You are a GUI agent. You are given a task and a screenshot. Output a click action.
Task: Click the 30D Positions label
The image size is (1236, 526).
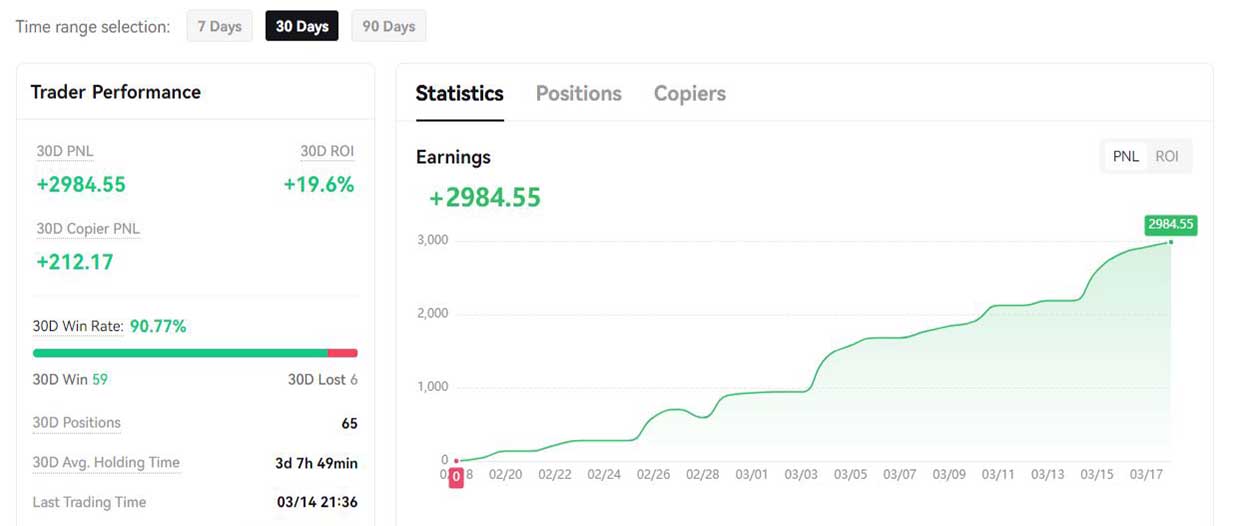tap(77, 423)
